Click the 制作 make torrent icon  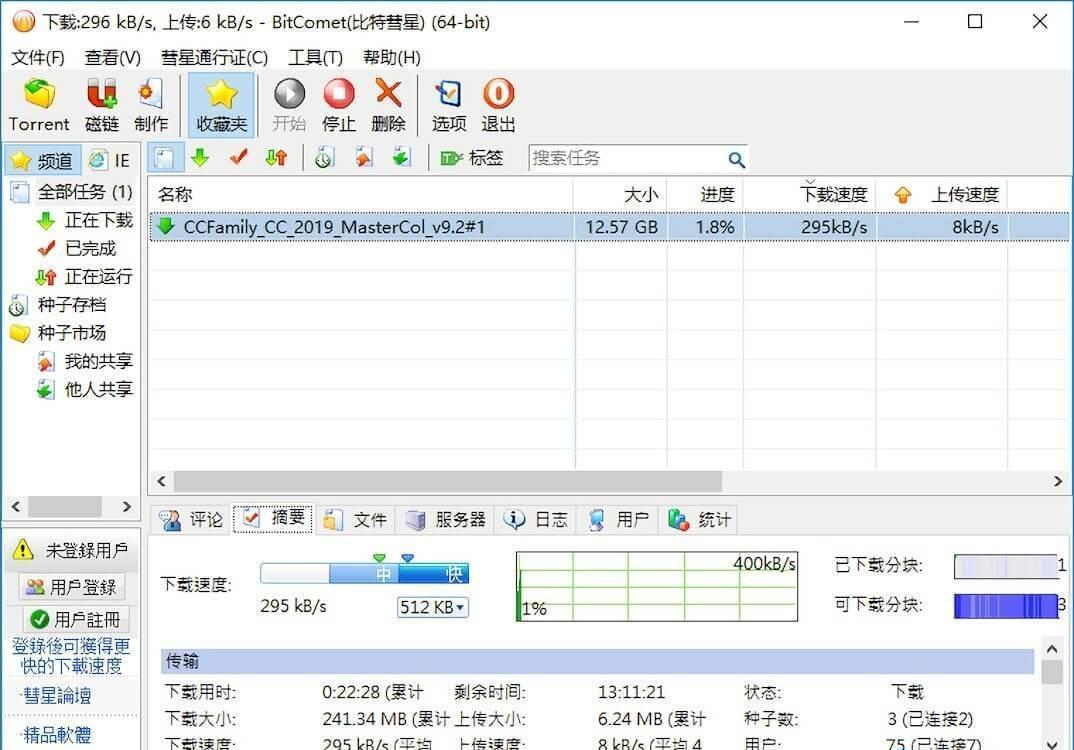tap(151, 105)
